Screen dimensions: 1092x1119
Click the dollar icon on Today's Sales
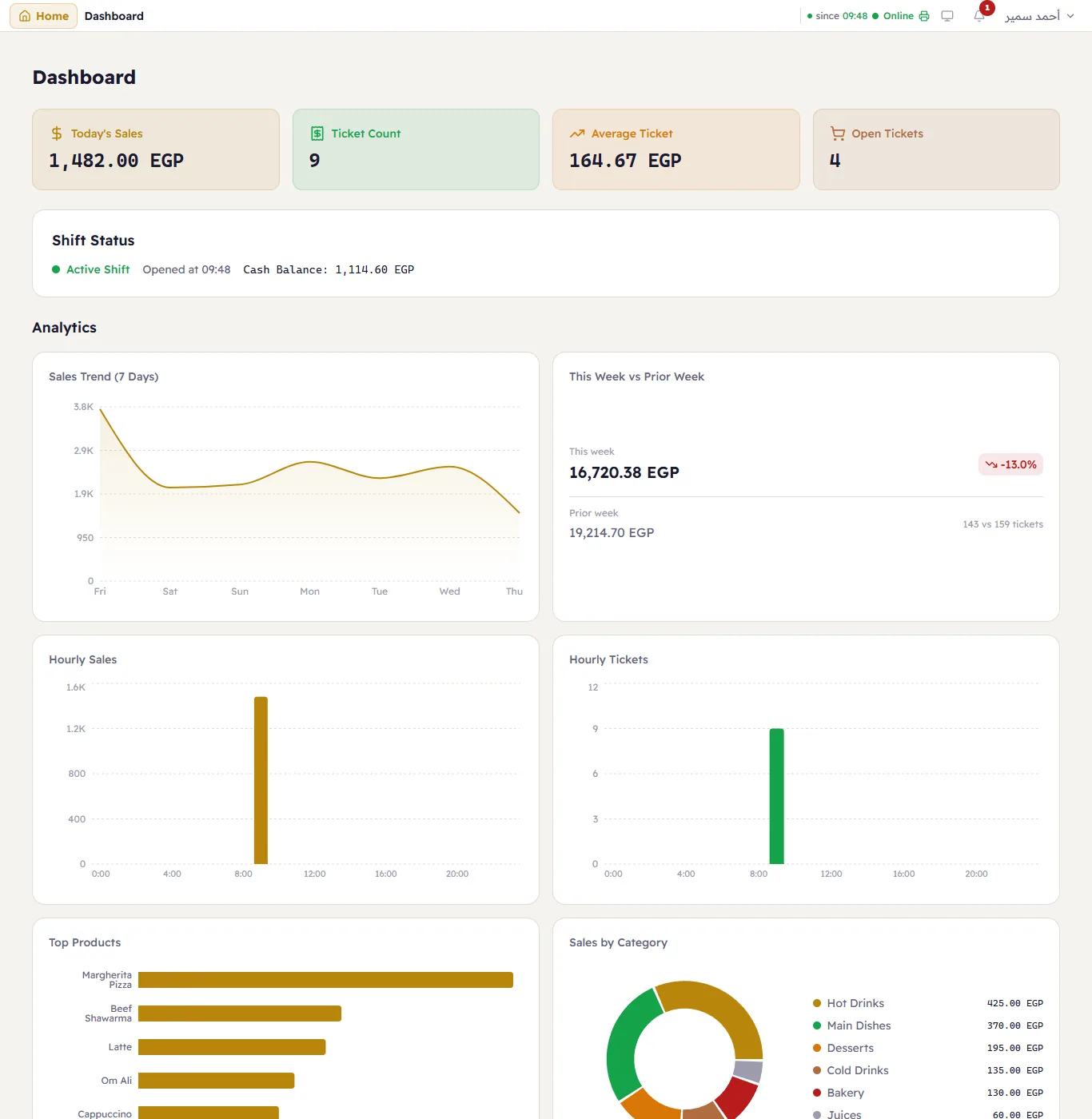pos(57,133)
